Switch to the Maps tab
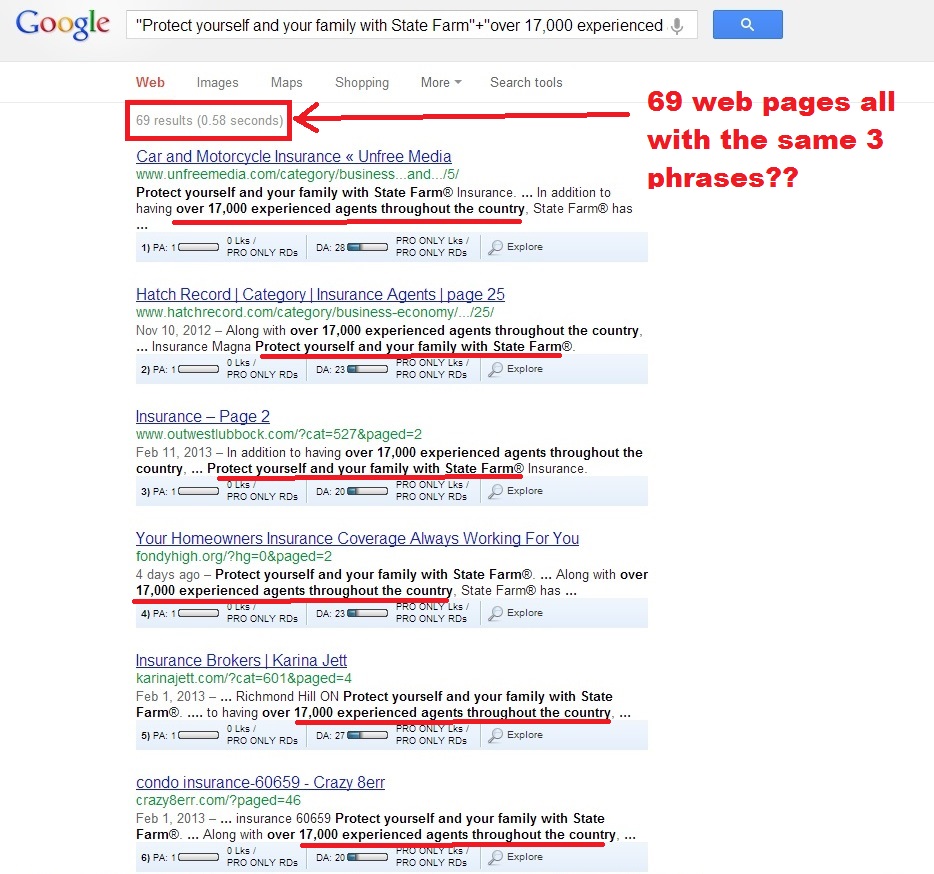This screenshot has height=874, width=934. (x=287, y=82)
